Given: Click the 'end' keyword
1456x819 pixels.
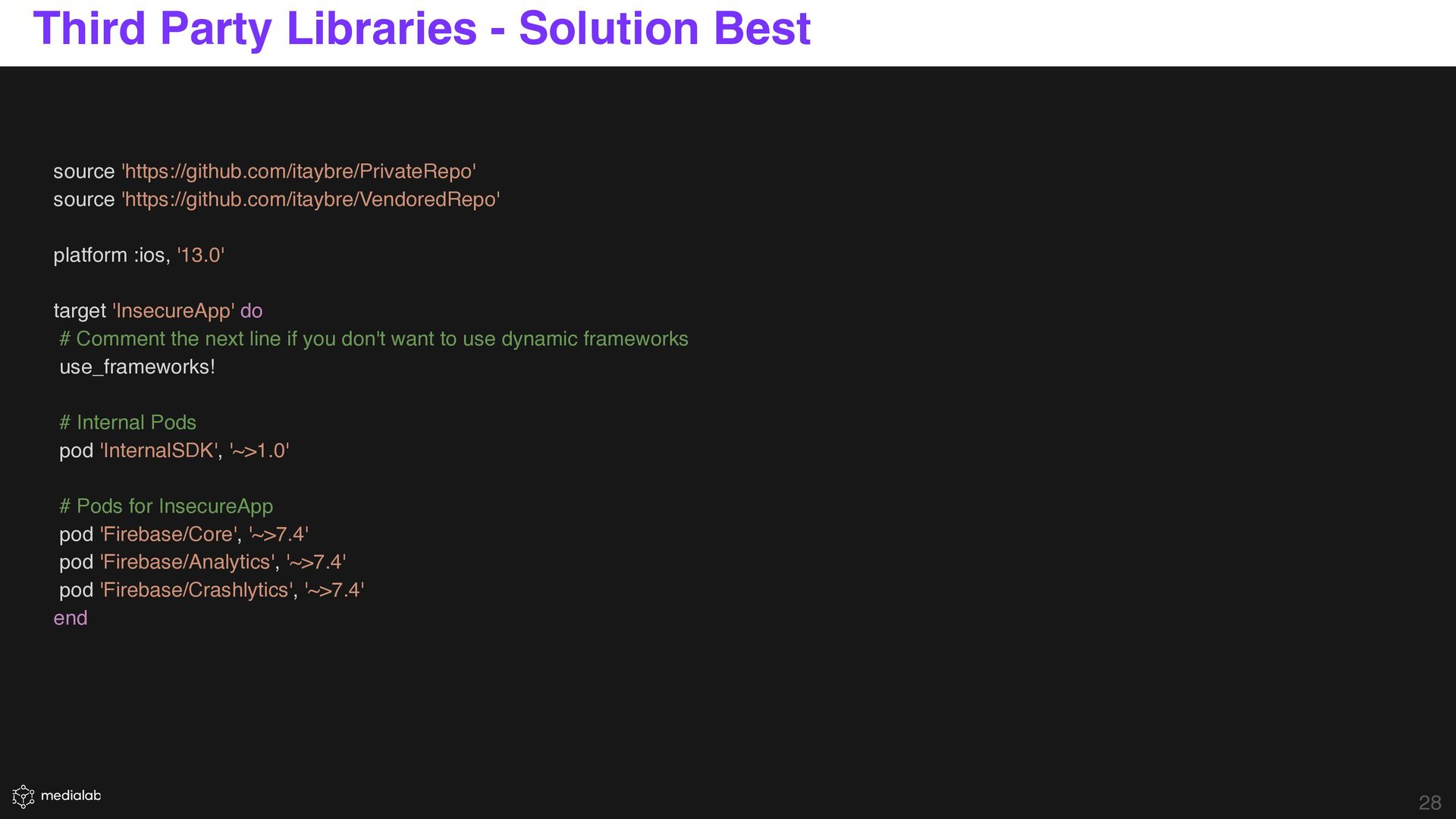Looking at the screenshot, I should (x=71, y=618).
